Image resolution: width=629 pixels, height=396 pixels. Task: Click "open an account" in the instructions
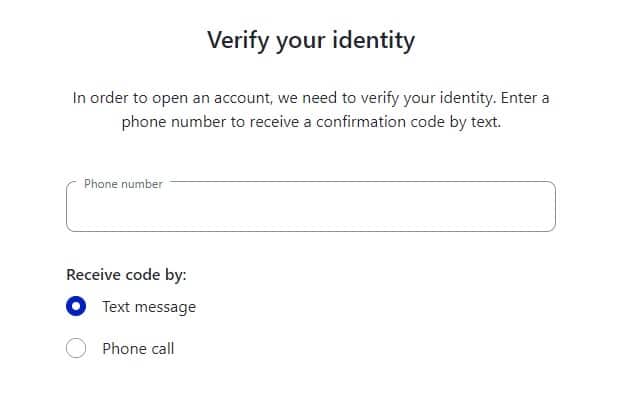pos(212,98)
